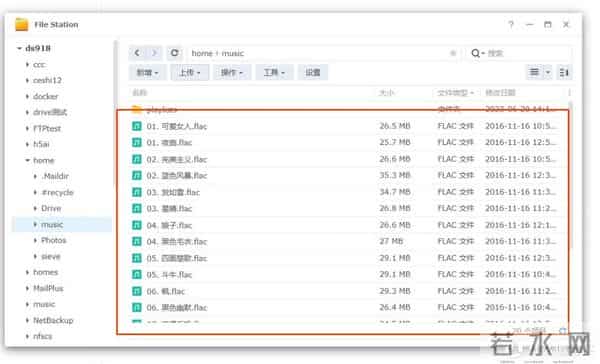Go back to the previous folder

click(x=137, y=53)
